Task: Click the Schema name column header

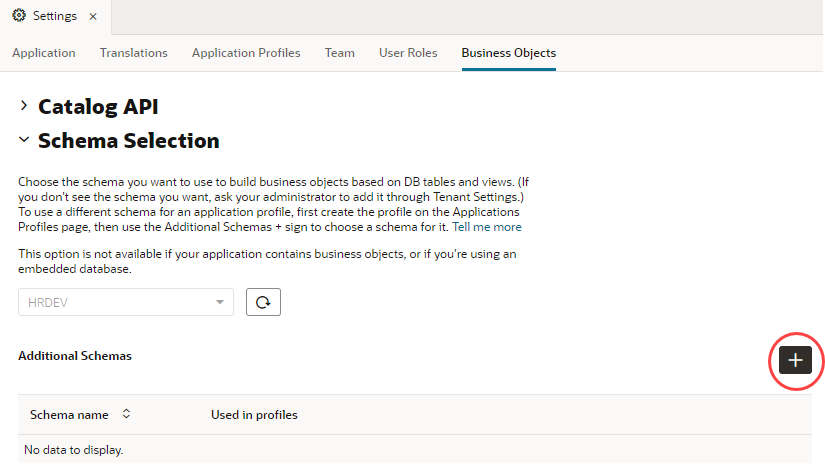Action: pos(69,414)
